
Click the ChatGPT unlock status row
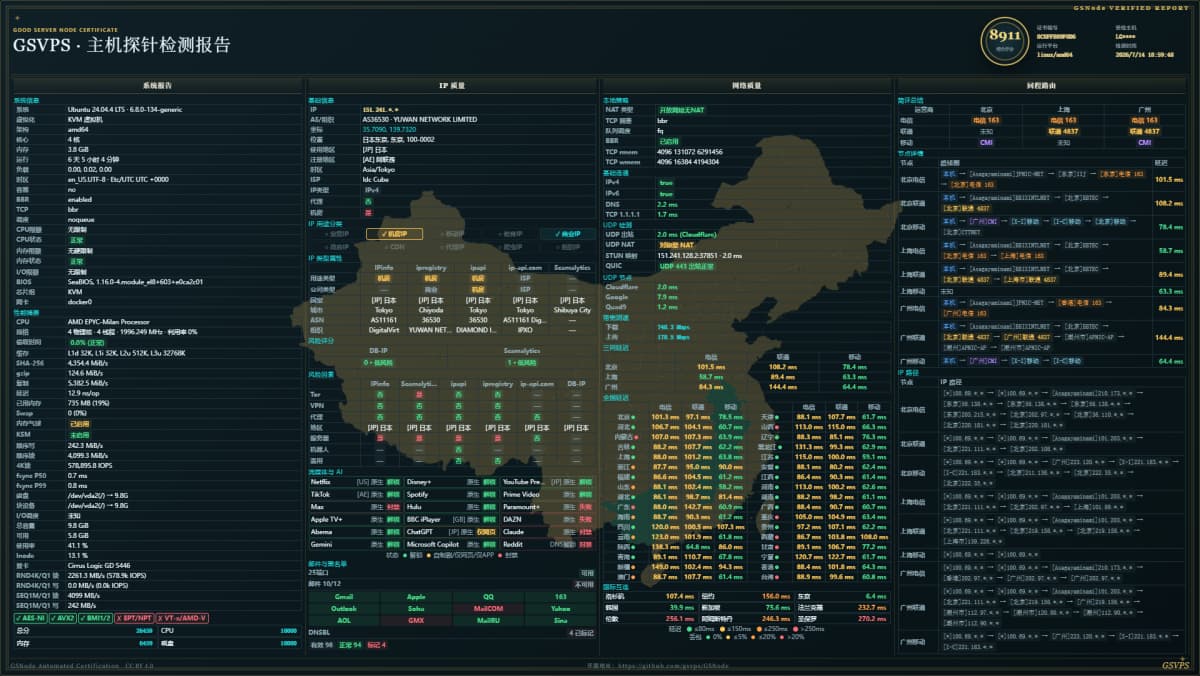(x=452, y=532)
